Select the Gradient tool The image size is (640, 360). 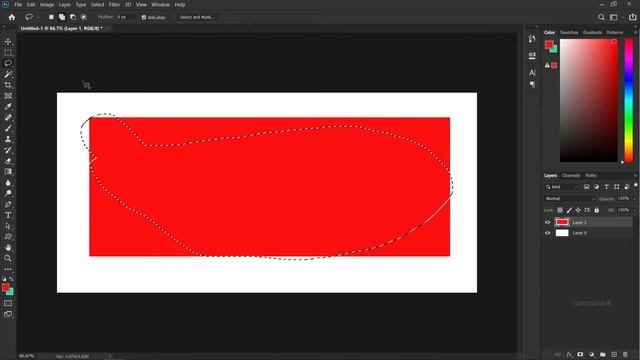coord(8,171)
